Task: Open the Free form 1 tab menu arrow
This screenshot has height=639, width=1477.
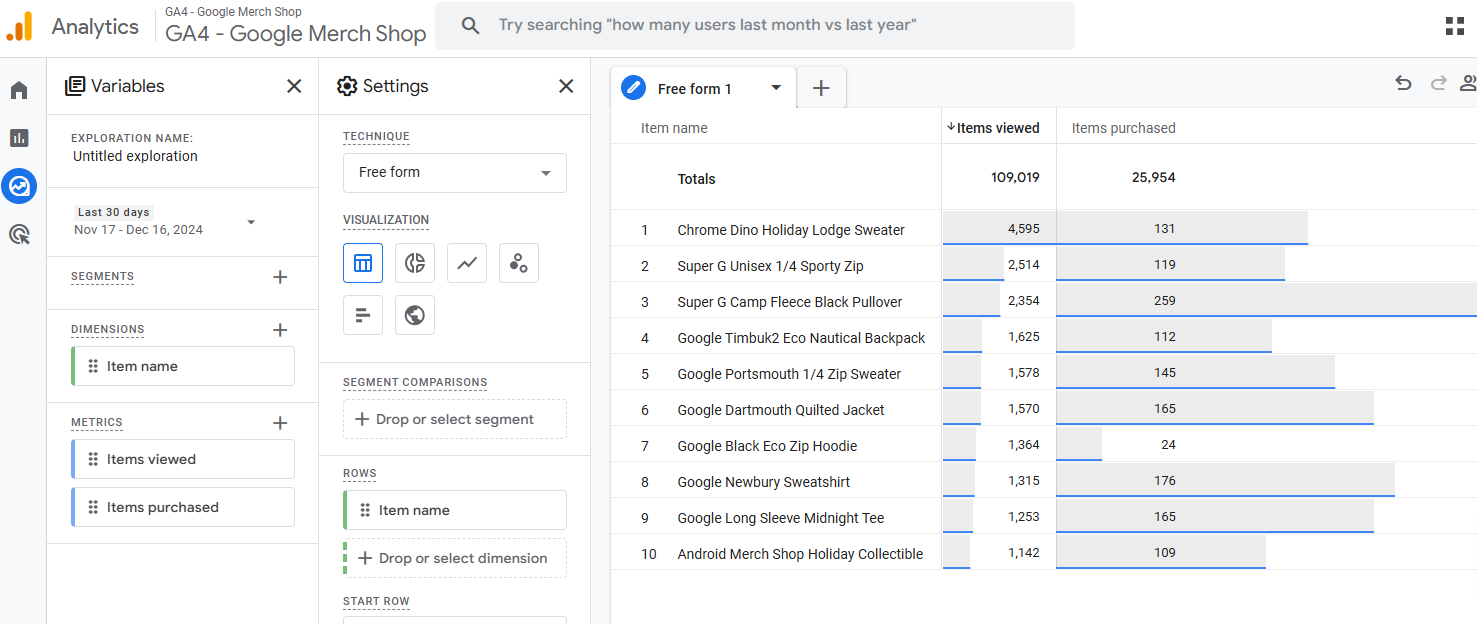Action: [x=776, y=88]
